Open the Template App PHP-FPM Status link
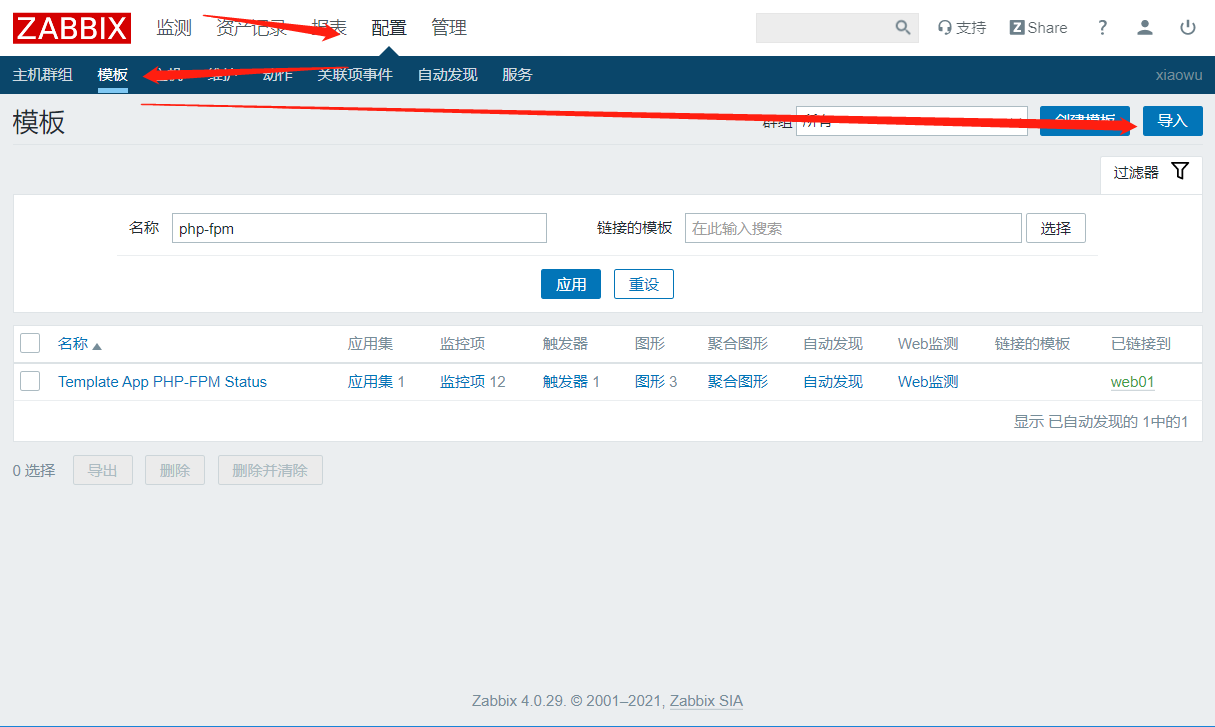 [162, 382]
